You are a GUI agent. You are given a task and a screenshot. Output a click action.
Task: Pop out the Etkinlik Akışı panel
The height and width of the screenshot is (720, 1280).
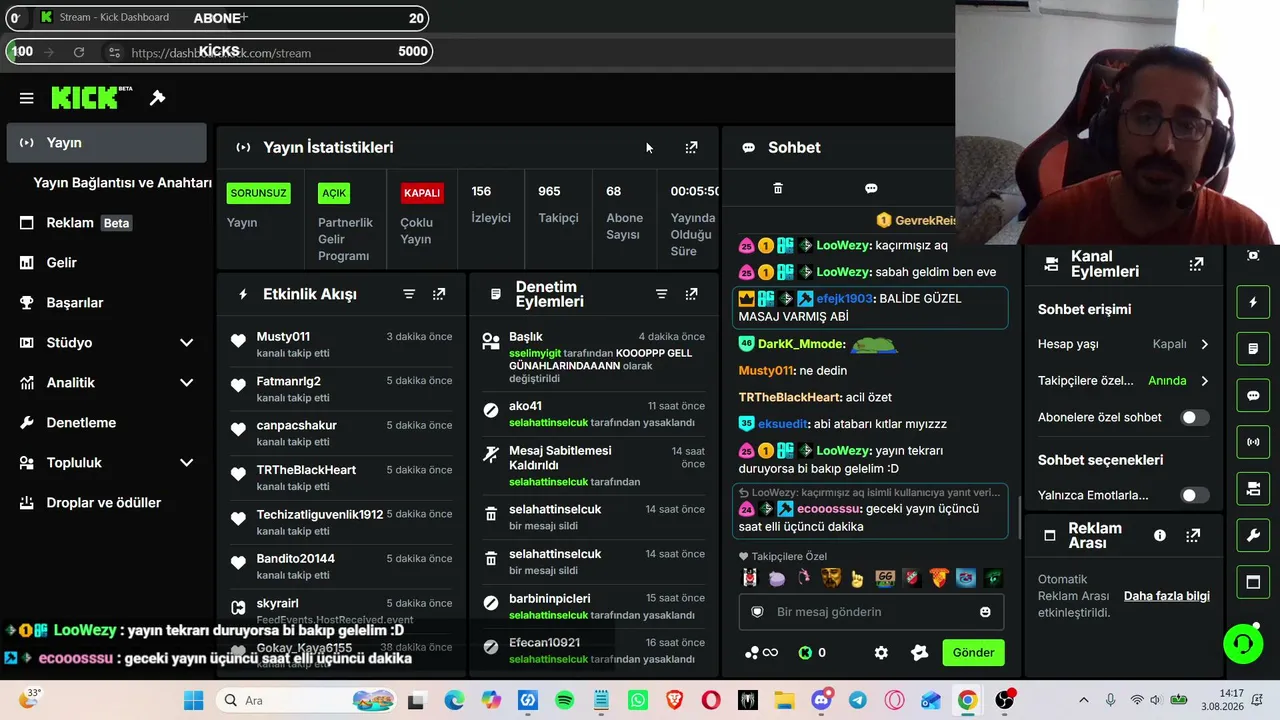pyautogui.click(x=439, y=294)
